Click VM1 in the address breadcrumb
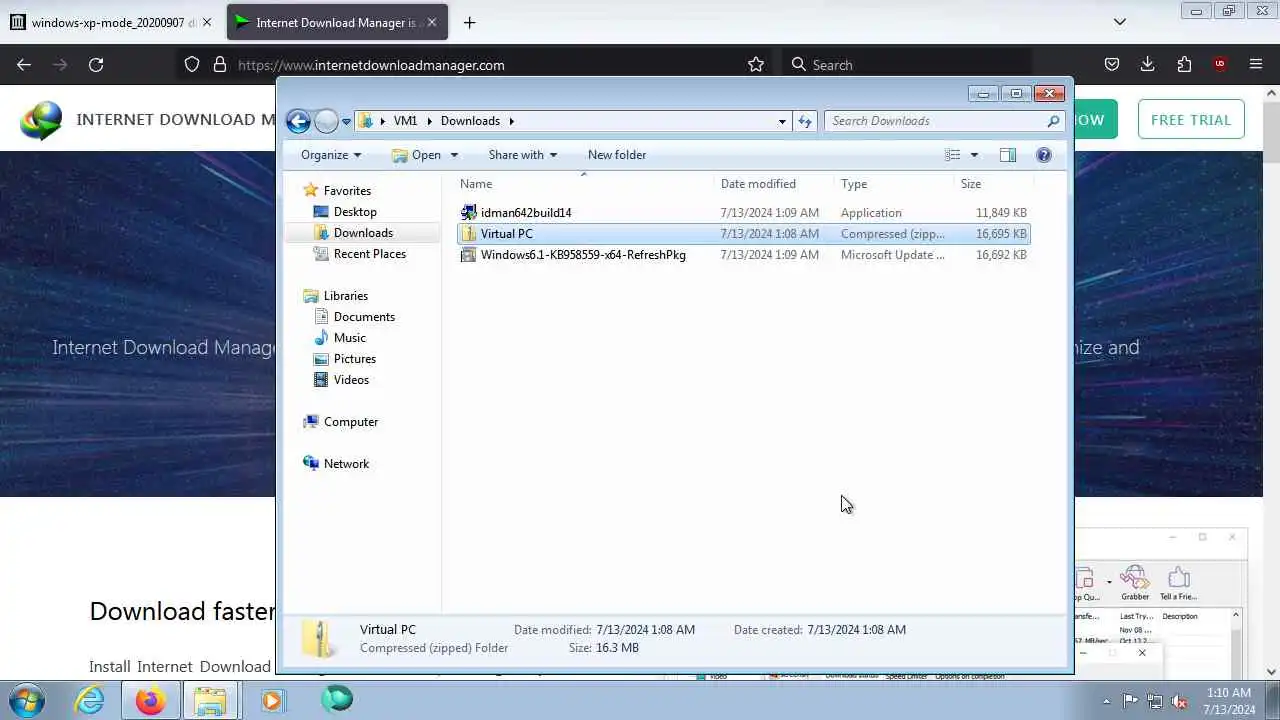The height and width of the screenshot is (720, 1280). [x=405, y=121]
